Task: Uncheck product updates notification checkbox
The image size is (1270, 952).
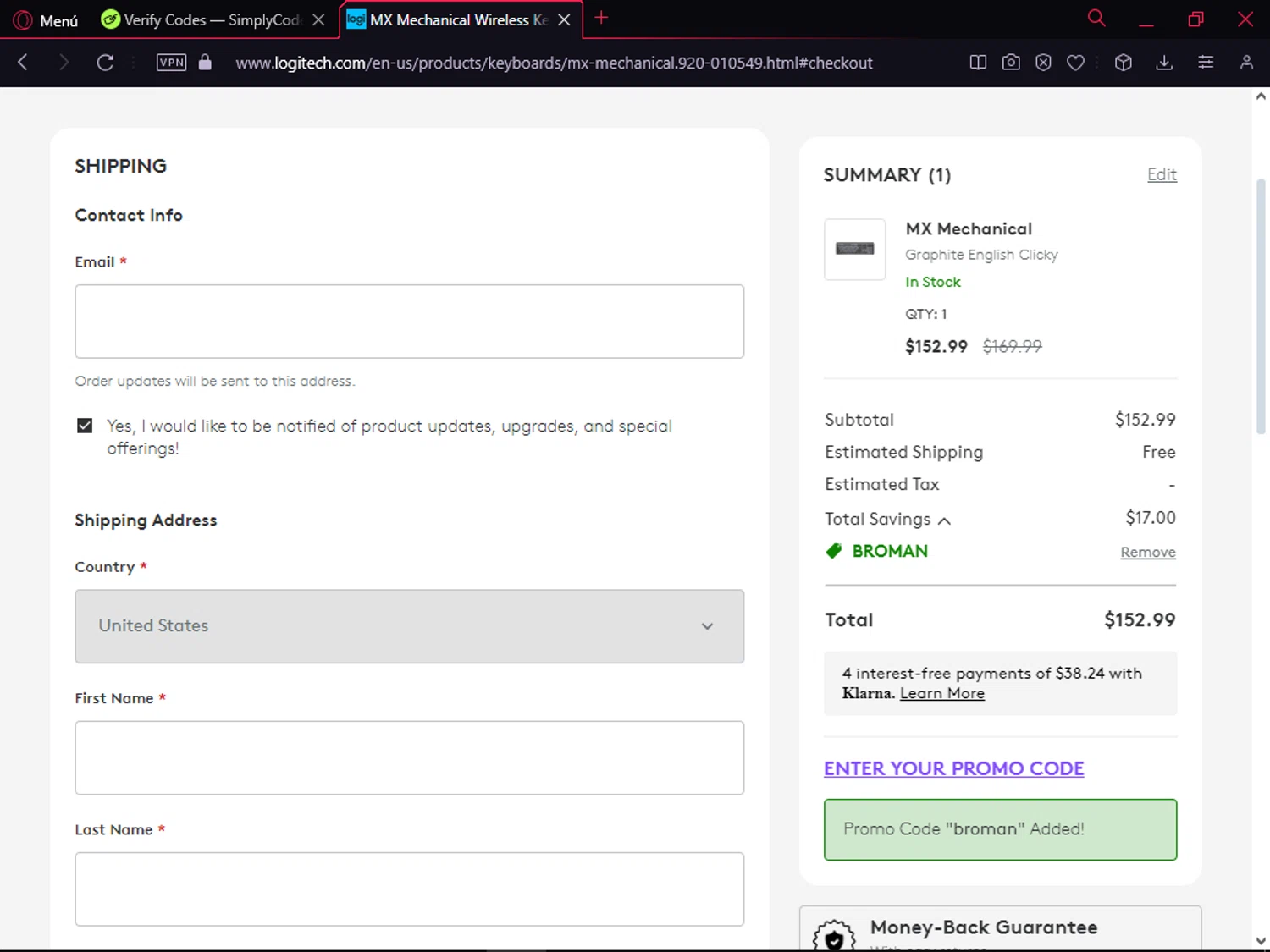Action: 85,426
